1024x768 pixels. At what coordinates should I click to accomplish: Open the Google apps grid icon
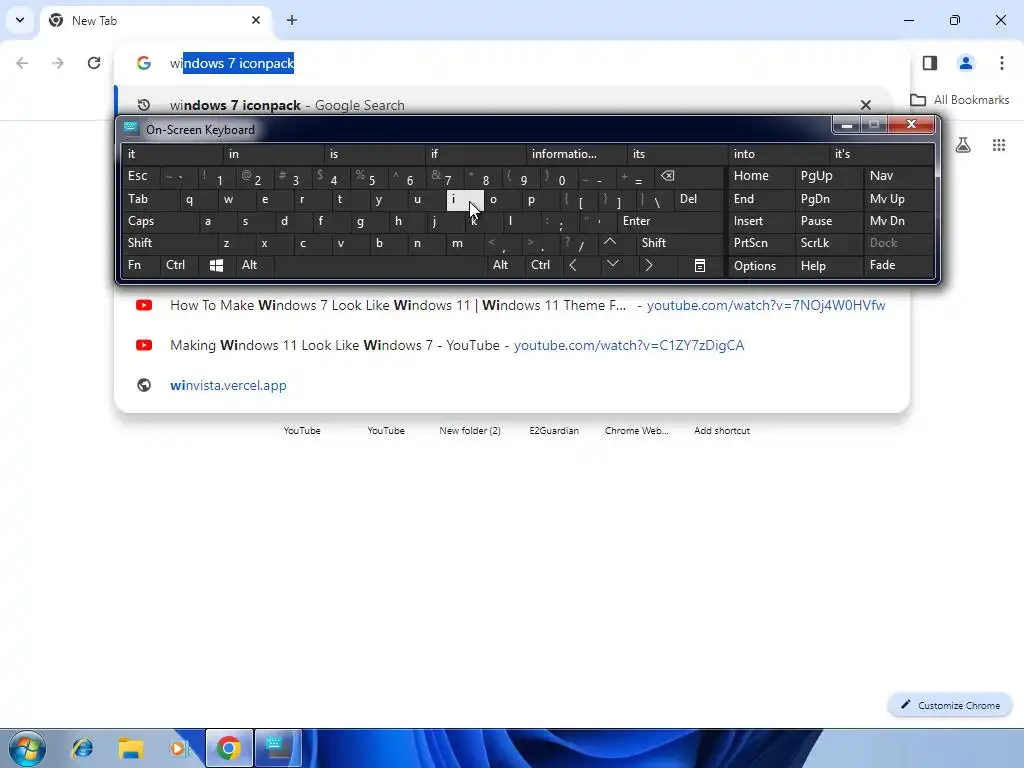999,145
